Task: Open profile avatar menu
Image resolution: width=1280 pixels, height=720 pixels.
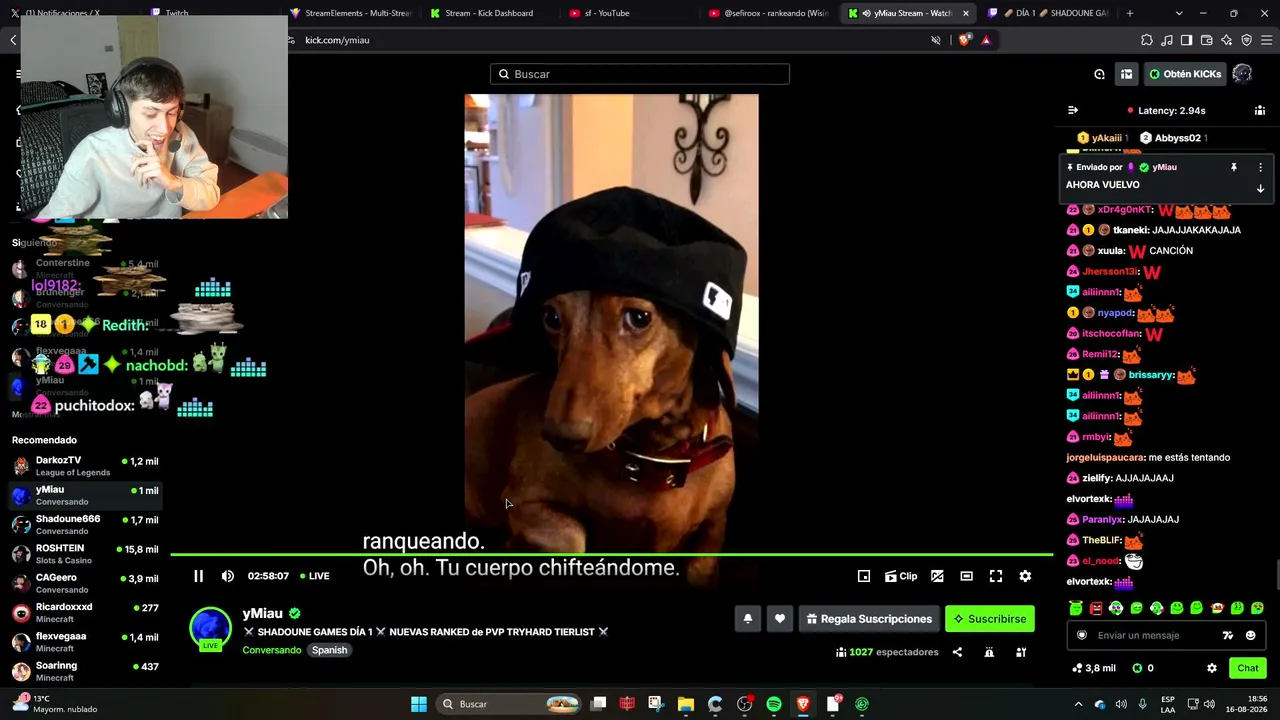Action: point(1242,74)
